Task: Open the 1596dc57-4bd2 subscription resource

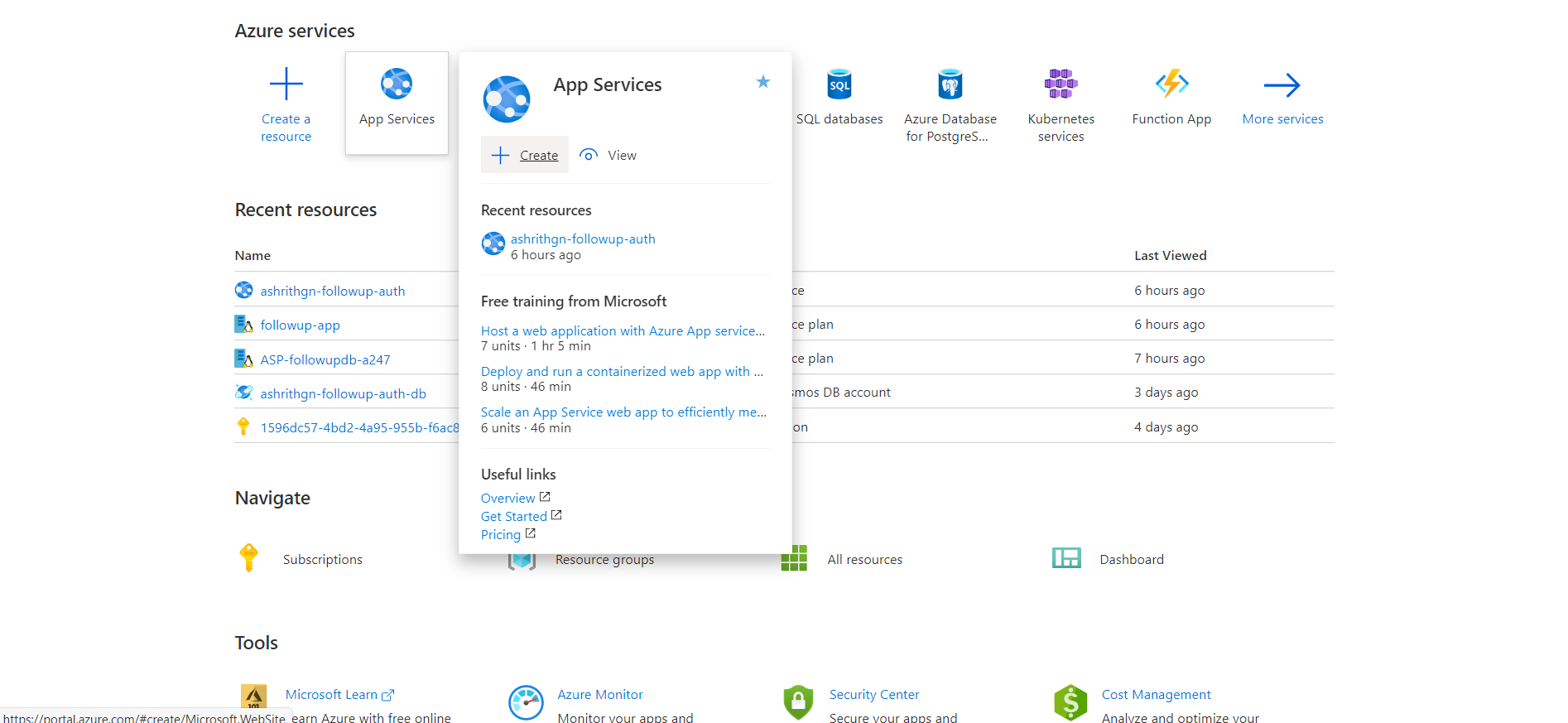Action: tap(359, 427)
